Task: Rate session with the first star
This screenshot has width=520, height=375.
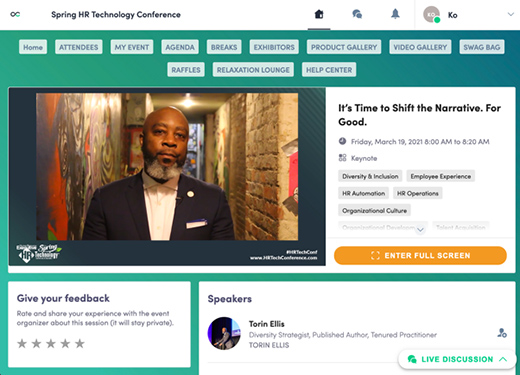Action: point(22,343)
